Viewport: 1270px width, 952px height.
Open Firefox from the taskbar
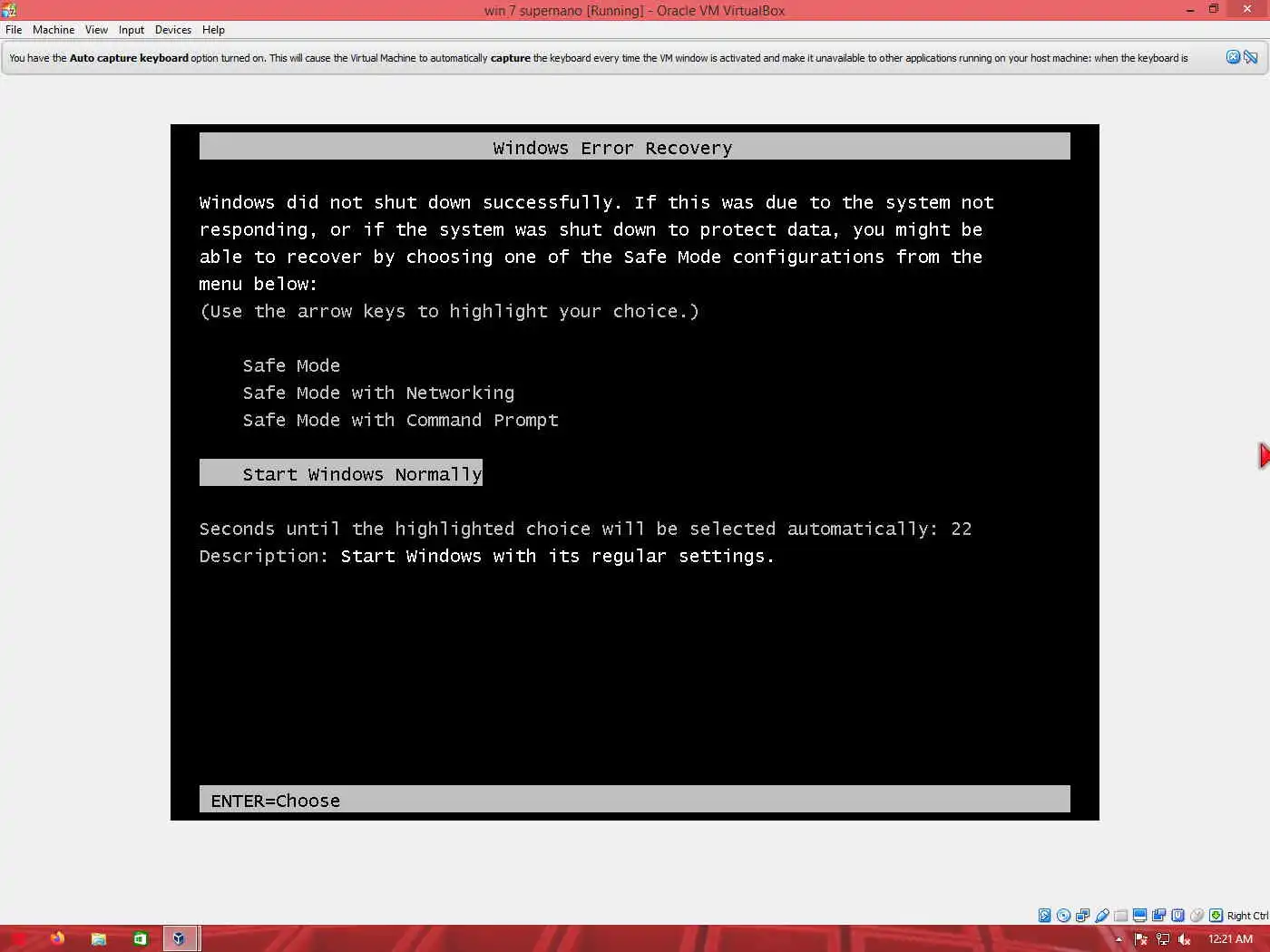coord(57,938)
